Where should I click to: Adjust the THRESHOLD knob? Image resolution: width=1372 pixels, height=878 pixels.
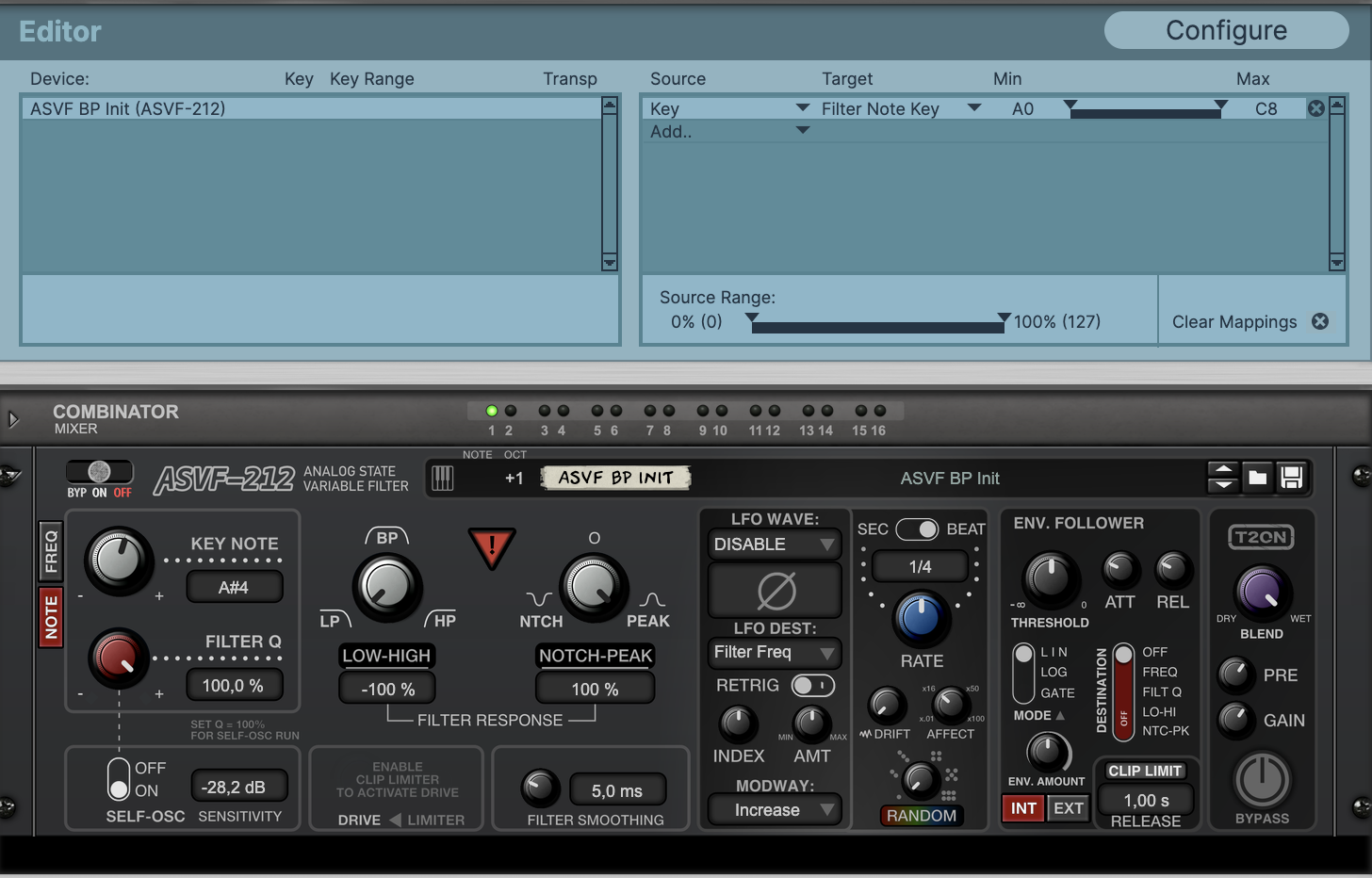point(1050,579)
